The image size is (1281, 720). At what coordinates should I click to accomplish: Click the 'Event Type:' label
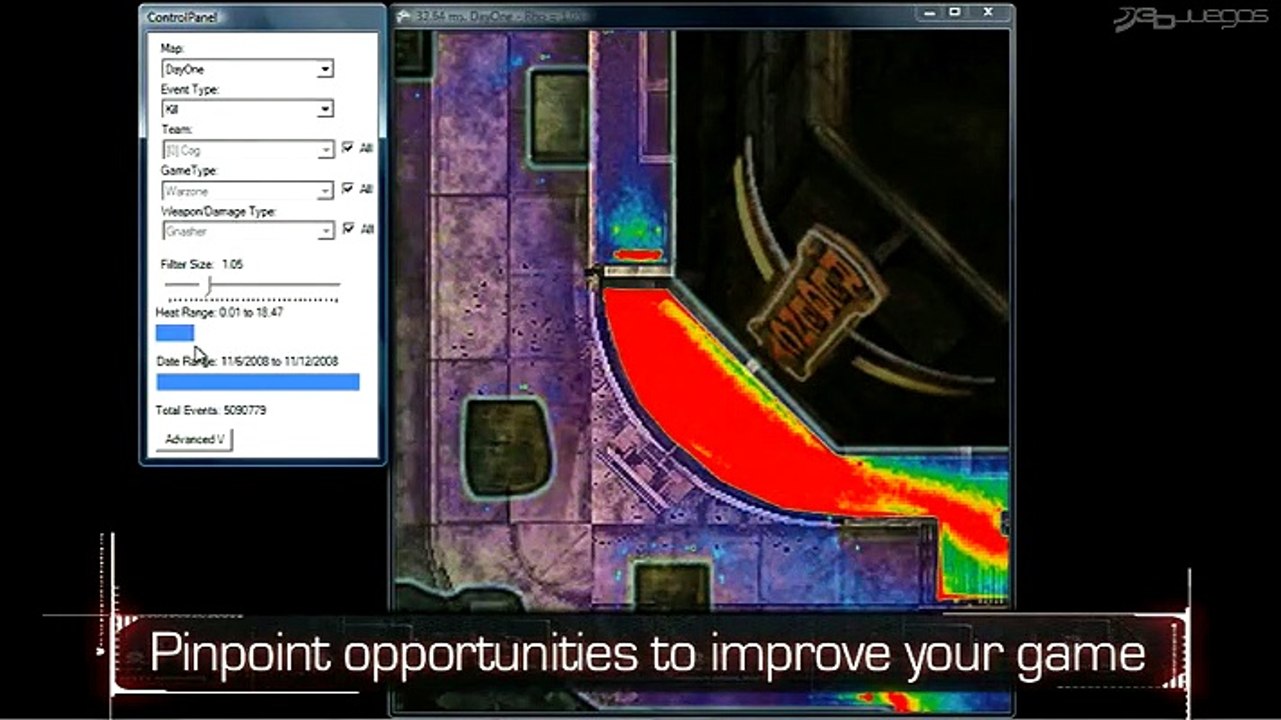tap(190, 89)
